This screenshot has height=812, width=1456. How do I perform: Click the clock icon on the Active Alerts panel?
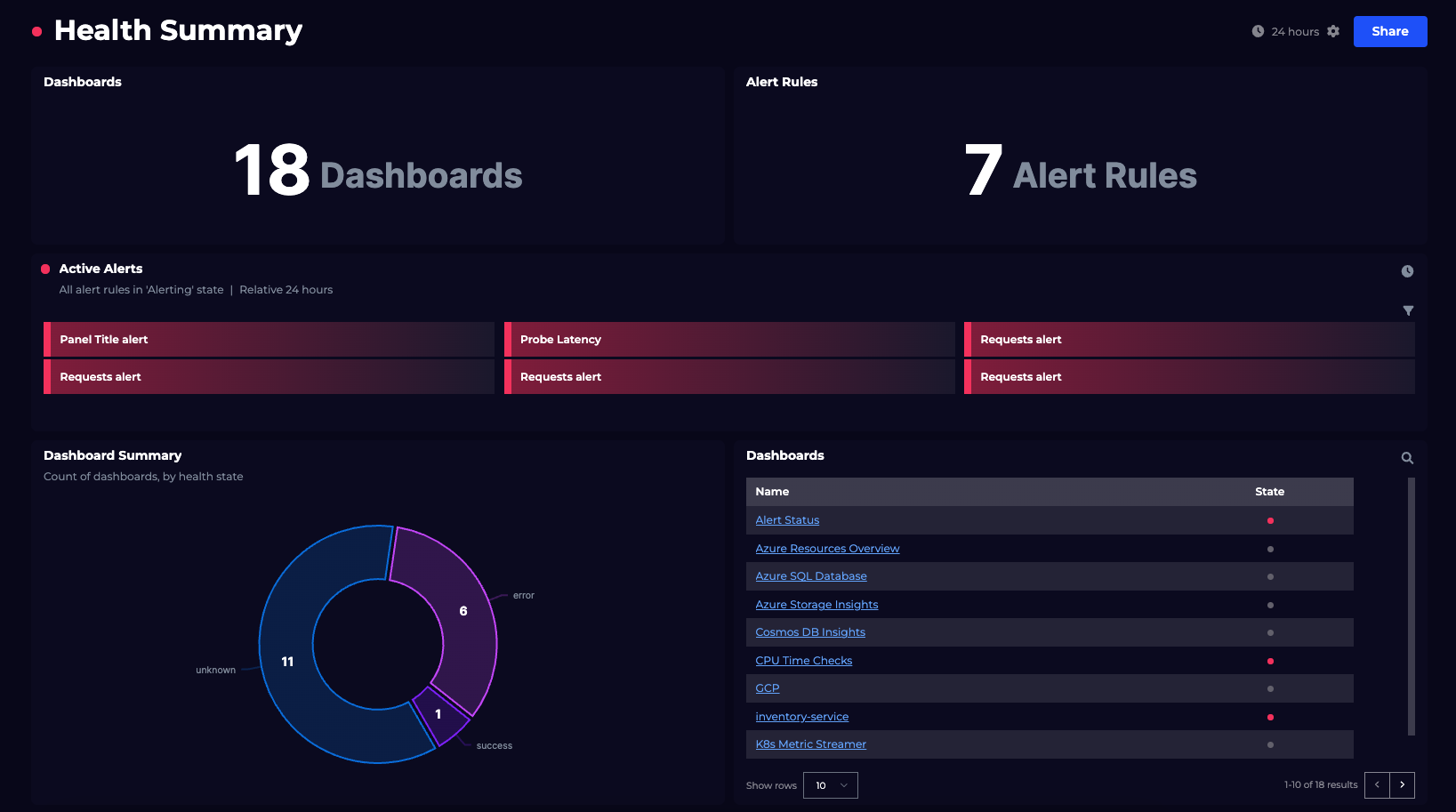tap(1407, 270)
